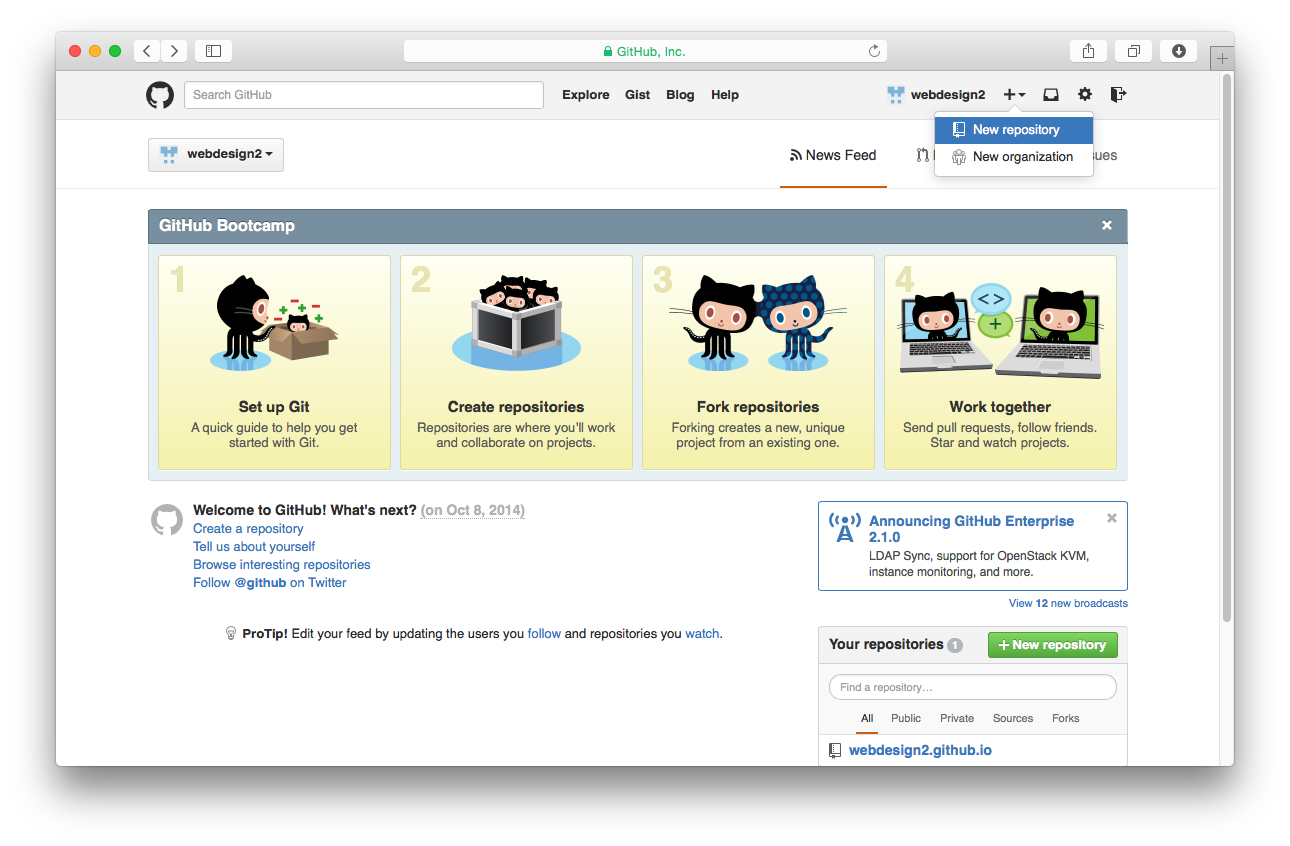Viewport: 1290px width, 846px height.
Task: Switch to the News Feed tab
Action: tap(841, 155)
